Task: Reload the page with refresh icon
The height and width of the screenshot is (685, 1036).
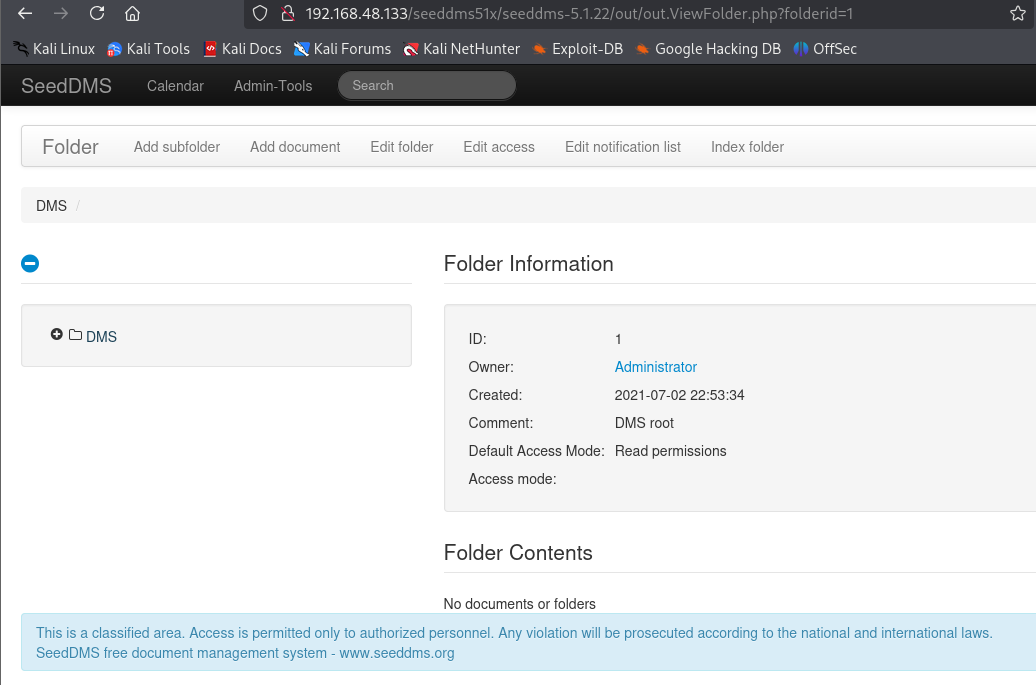Action: pyautogui.click(x=97, y=14)
